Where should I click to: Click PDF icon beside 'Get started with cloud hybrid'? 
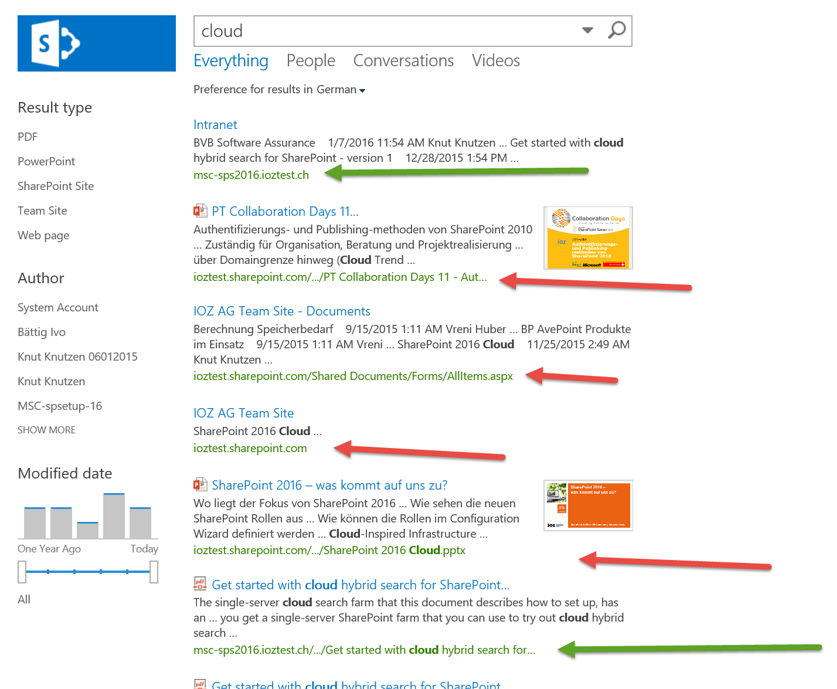pos(200,584)
